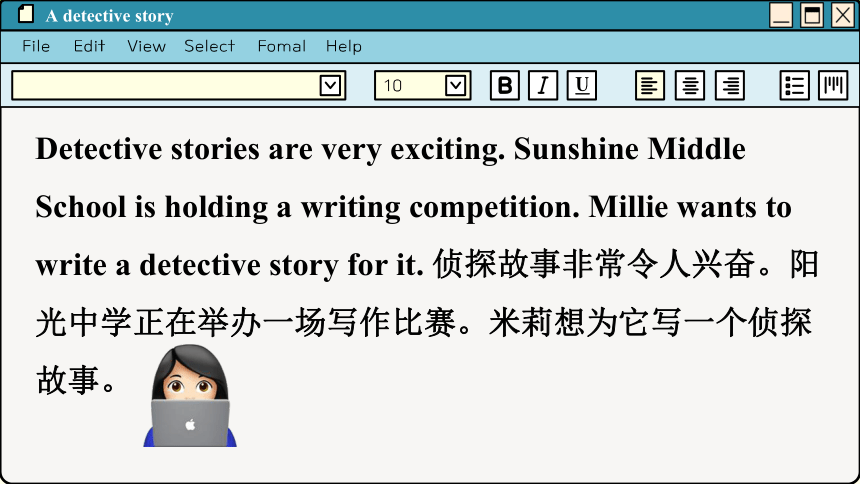Close the detective story window
The width and height of the screenshot is (860, 484).
(843, 15)
